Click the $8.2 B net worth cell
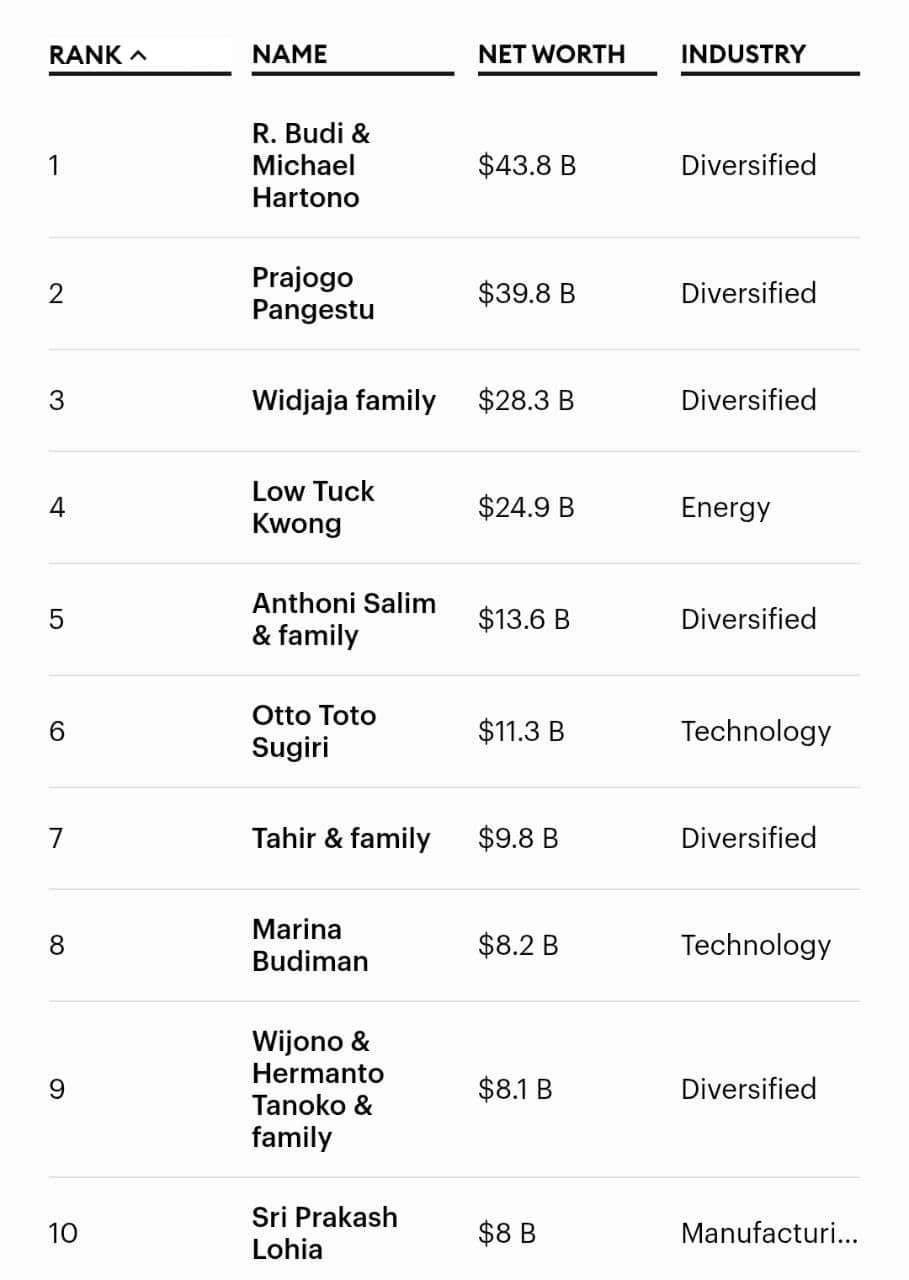Screen dimensions: 909x1280 [x=518, y=946]
